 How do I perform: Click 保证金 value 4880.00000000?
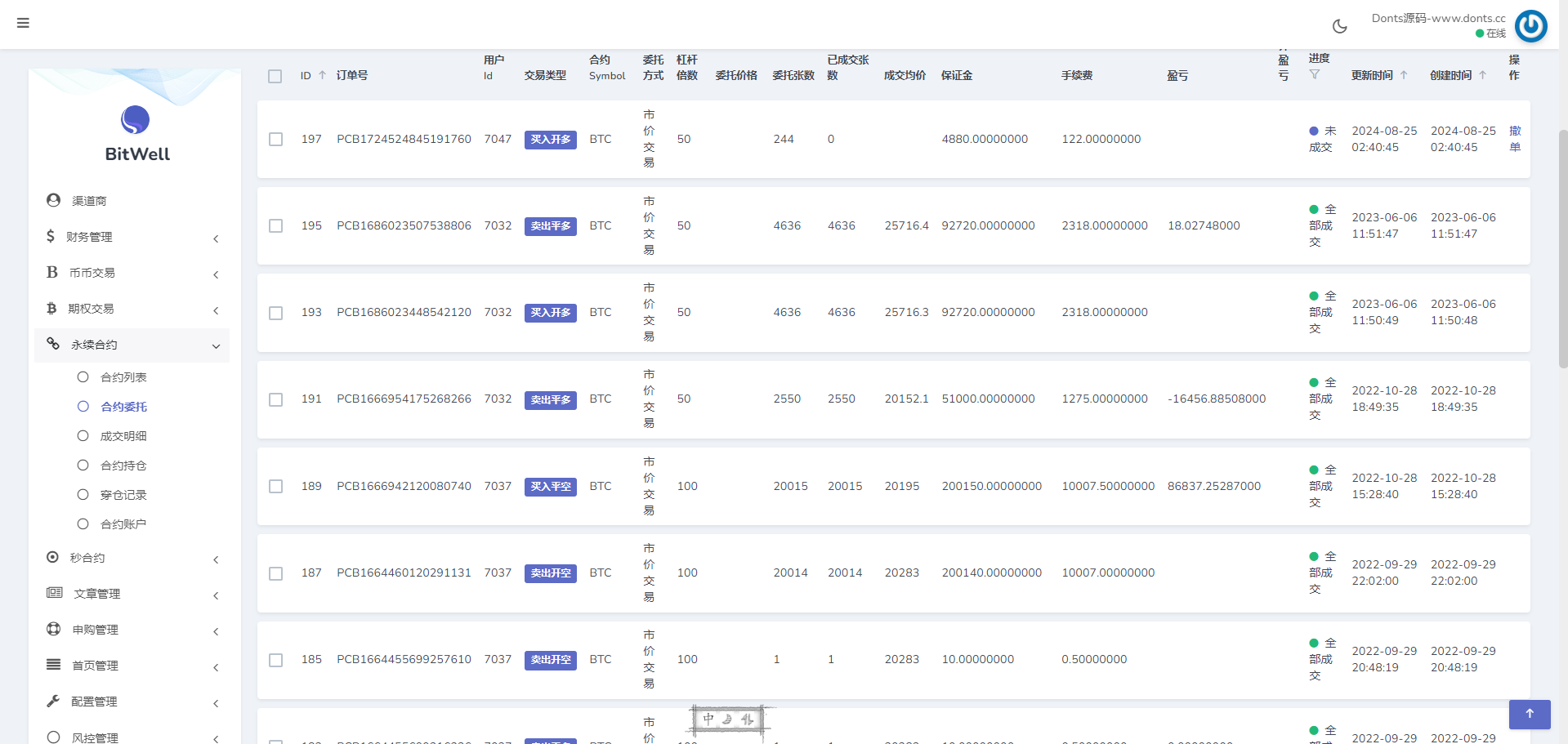click(985, 139)
